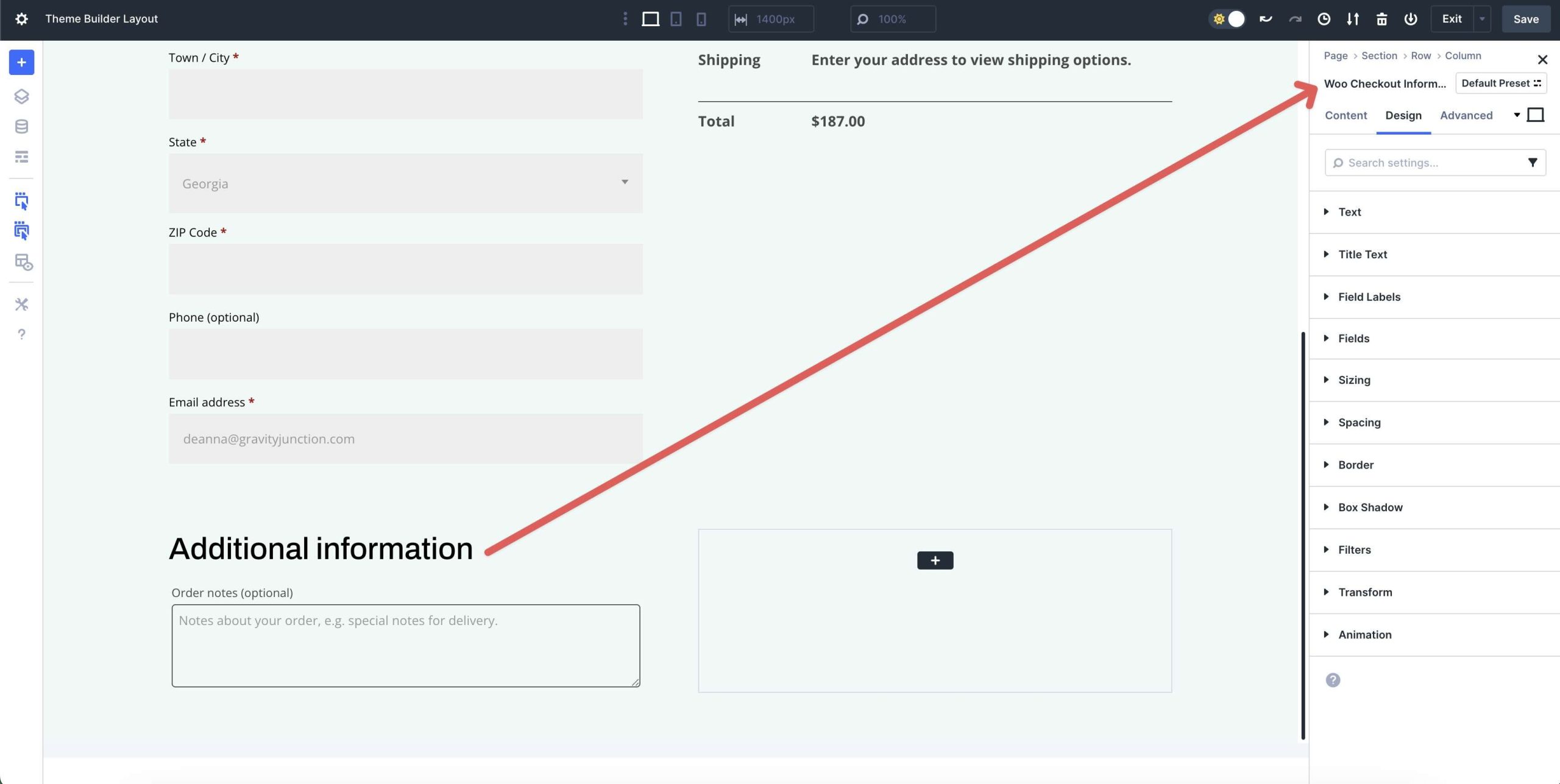This screenshot has width=1560, height=784.
Task: Add a new element with the plus icon
Action: point(21,62)
